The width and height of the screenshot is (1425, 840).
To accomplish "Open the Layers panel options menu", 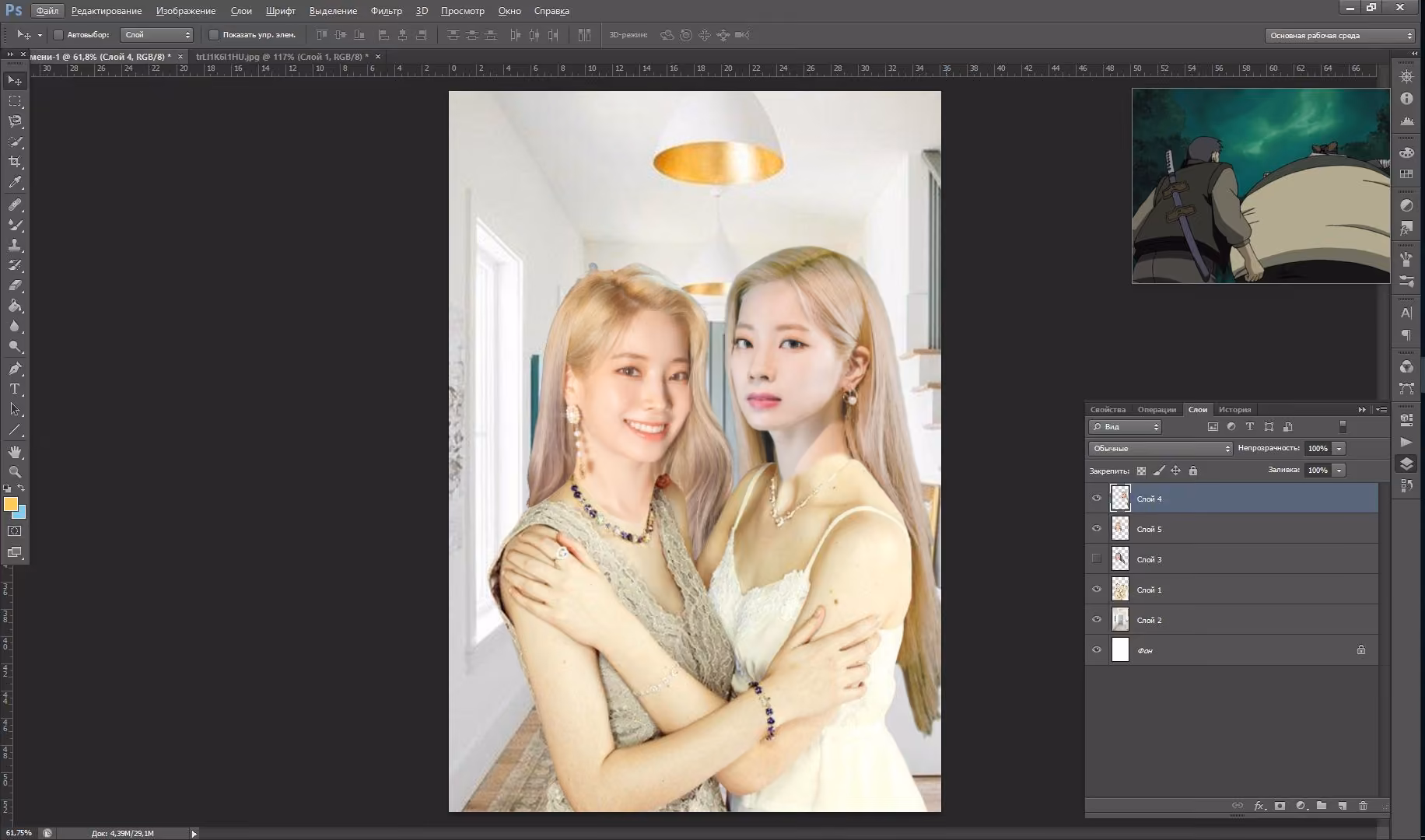I will (1381, 410).
